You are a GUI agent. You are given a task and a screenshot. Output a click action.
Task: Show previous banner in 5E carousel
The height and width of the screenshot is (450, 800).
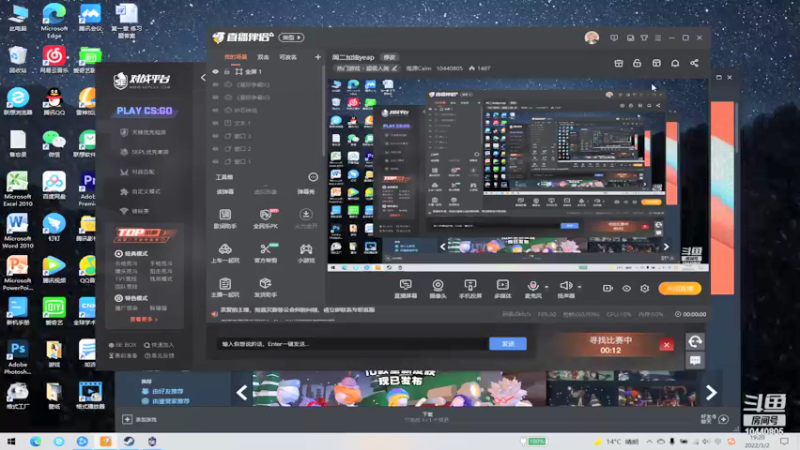click(242, 392)
